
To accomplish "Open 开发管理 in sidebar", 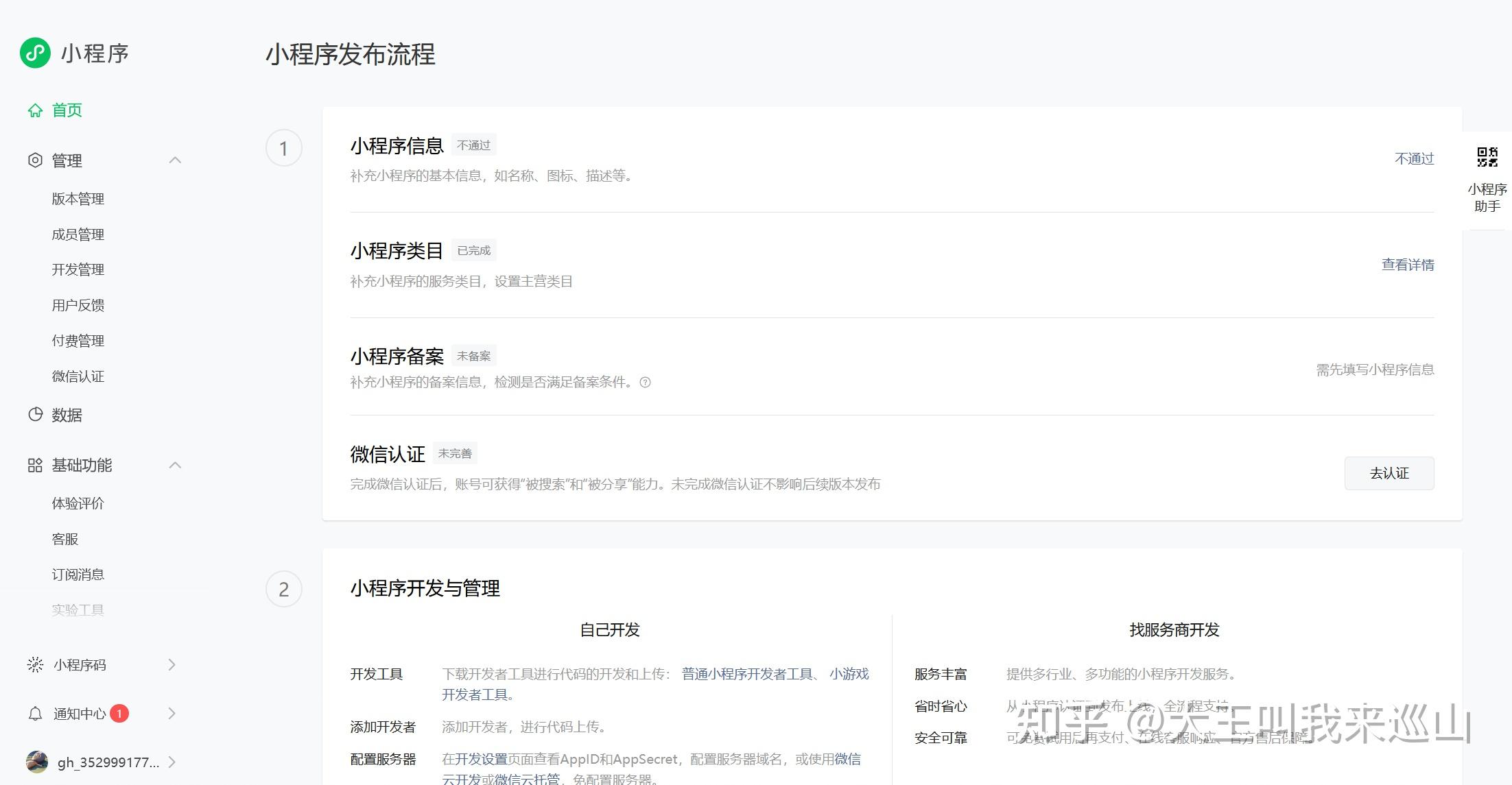I will pyautogui.click(x=78, y=269).
